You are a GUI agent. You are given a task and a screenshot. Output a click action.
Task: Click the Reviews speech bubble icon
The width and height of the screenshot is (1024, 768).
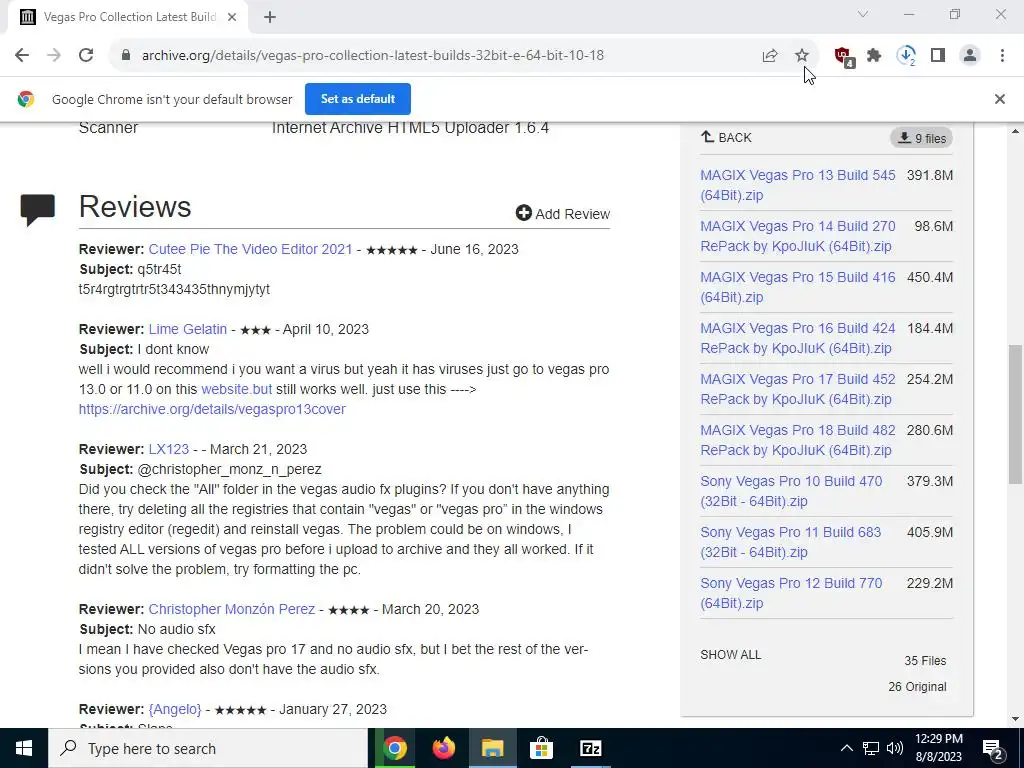point(38,210)
